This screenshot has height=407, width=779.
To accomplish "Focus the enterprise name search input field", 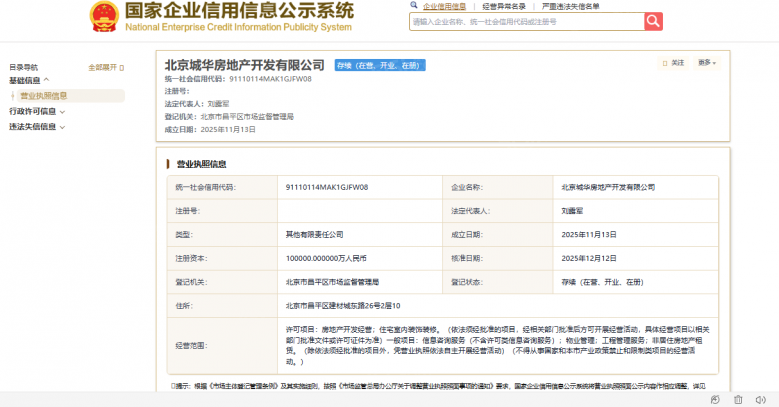I will pos(527,22).
